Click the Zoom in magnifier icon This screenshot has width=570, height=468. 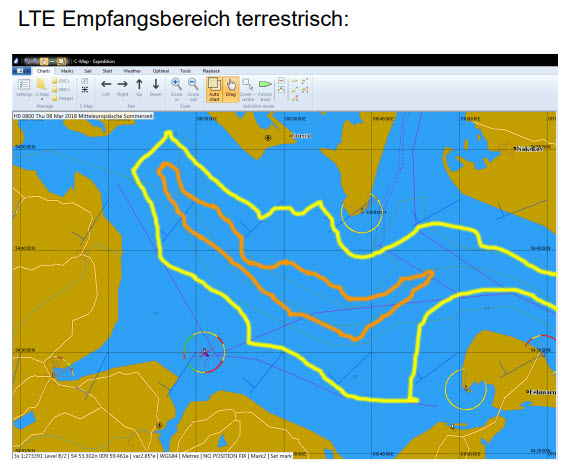tap(177, 89)
